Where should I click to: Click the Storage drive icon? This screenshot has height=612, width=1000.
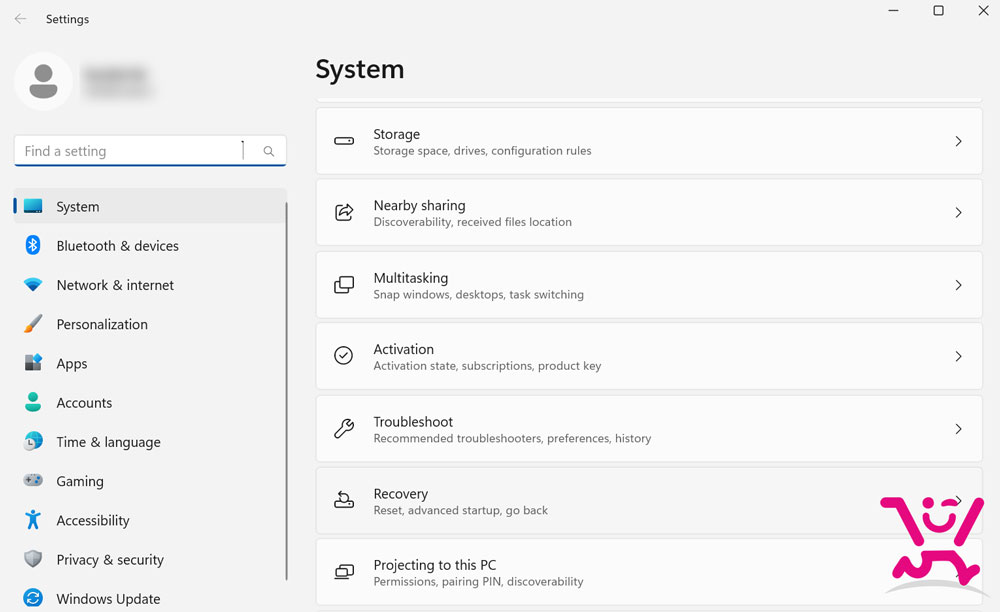click(x=344, y=141)
